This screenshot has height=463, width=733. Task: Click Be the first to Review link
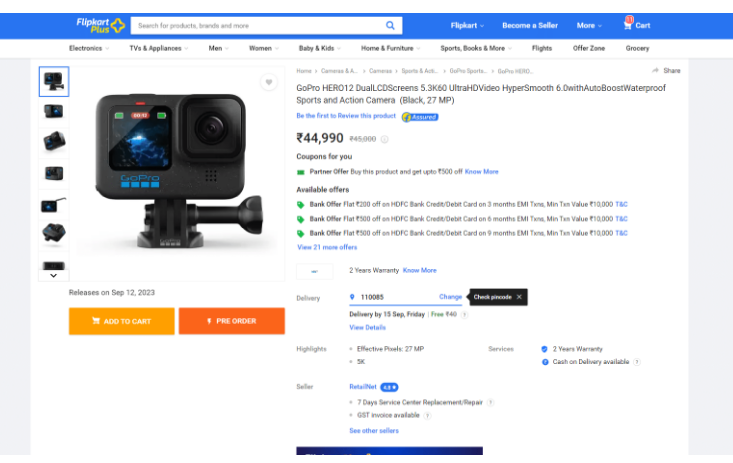point(346,116)
